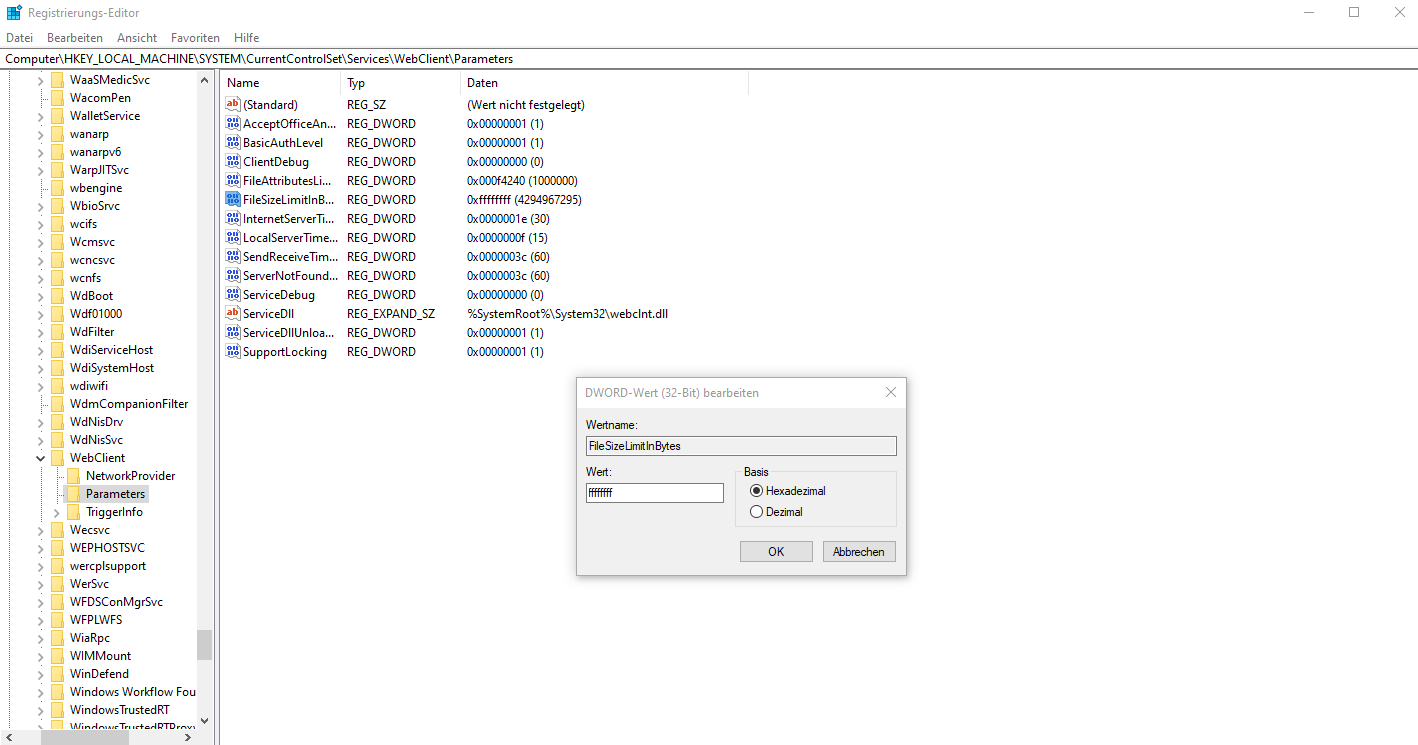Click the tree scrollbar down arrow
Viewport: 1418px width, 745px height.
tap(204, 720)
